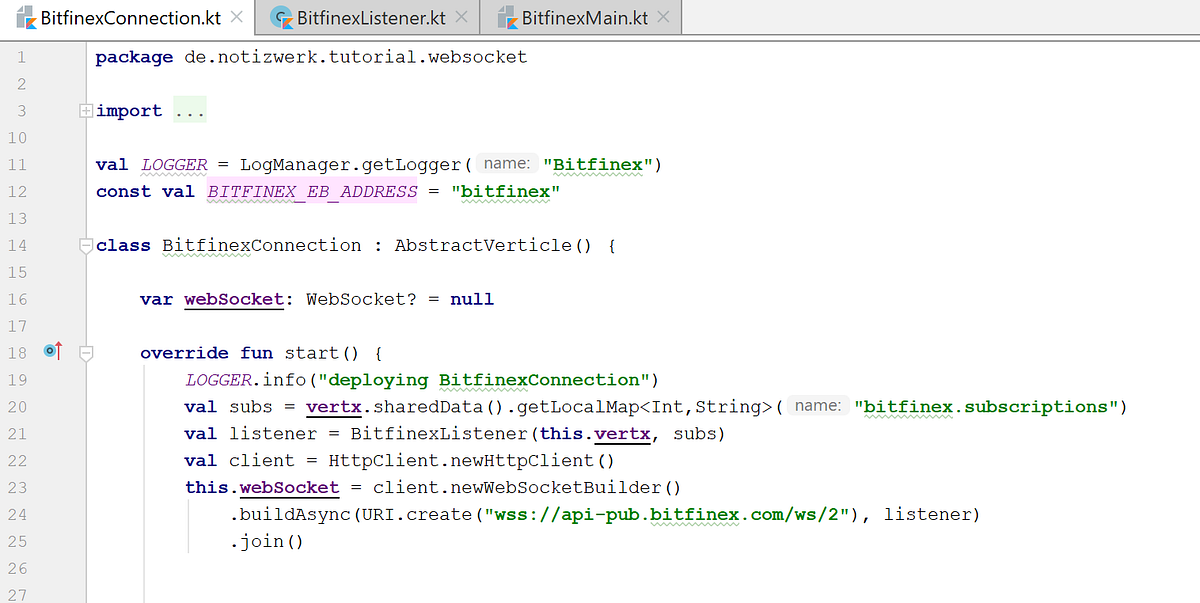Click the plus icon beside the import statement
The width and height of the screenshot is (1200, 603).
pyautogui.click(x=86, y=110)
